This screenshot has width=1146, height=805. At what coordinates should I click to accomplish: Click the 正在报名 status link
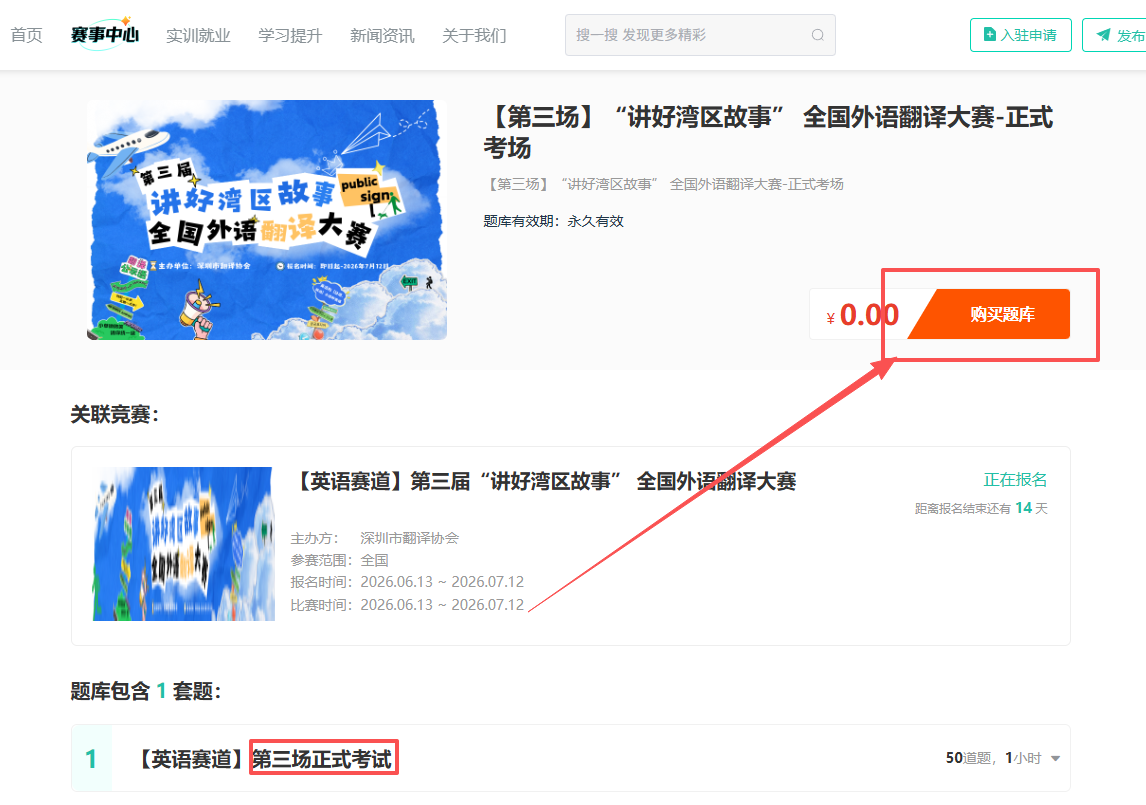point(1014,480)
